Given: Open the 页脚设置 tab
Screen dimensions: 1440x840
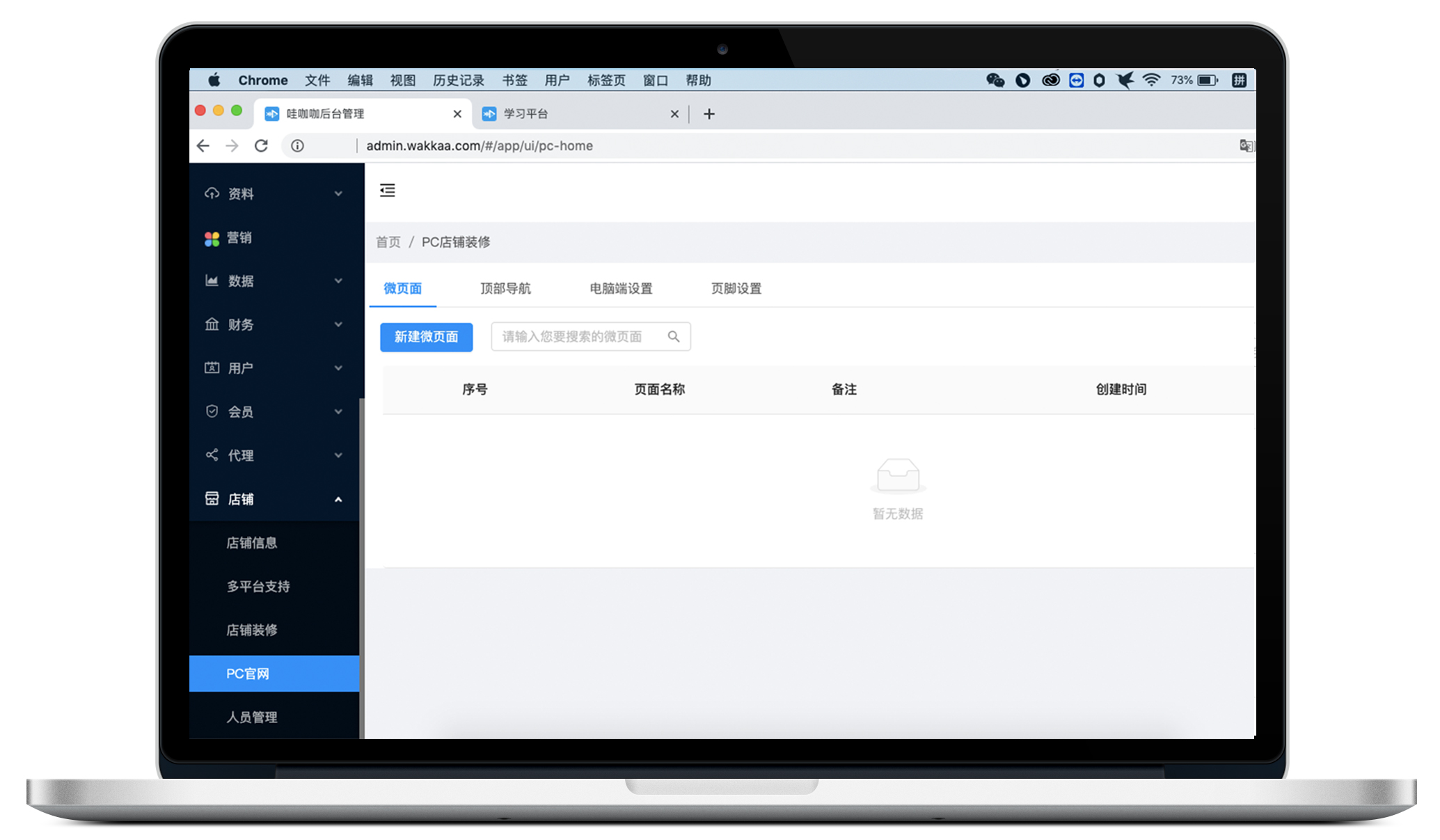Looking at the screenshot, I should [x=736, y=288].
